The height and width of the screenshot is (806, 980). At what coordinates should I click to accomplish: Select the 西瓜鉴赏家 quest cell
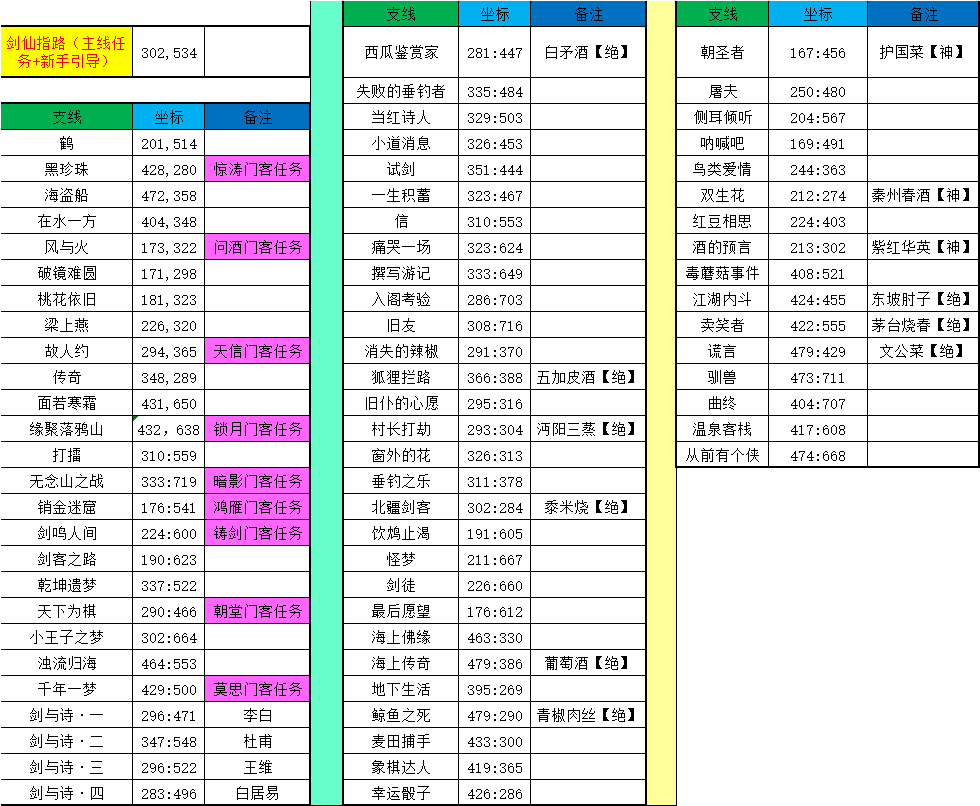pyautogui.click(x=401, y=52)
